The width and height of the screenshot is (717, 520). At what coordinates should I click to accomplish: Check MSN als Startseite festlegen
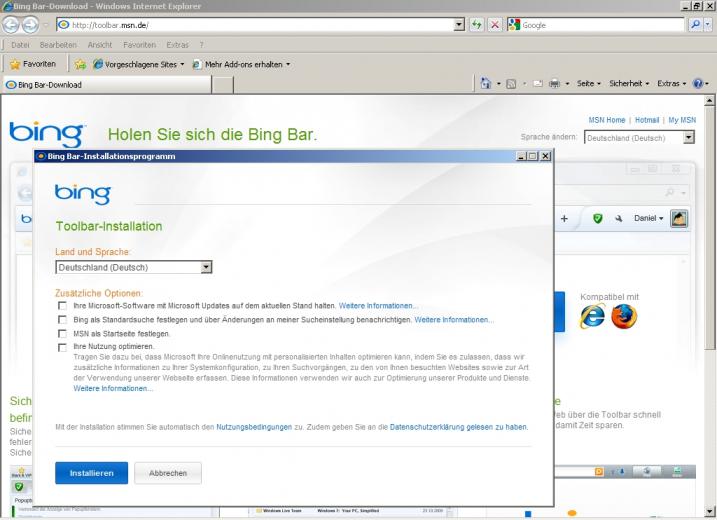tap(63, 334)
